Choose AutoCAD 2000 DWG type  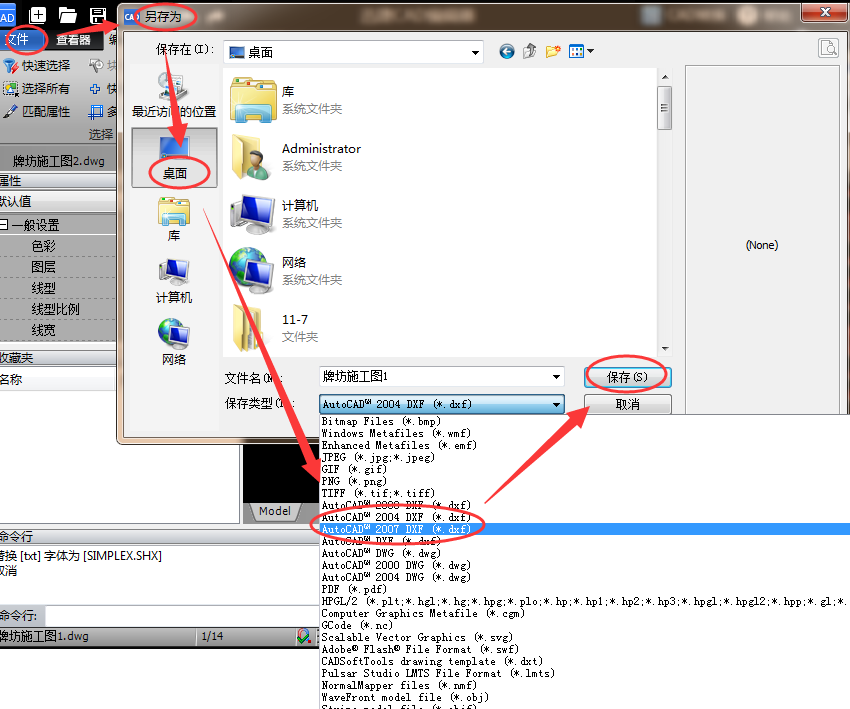[396, 565]
